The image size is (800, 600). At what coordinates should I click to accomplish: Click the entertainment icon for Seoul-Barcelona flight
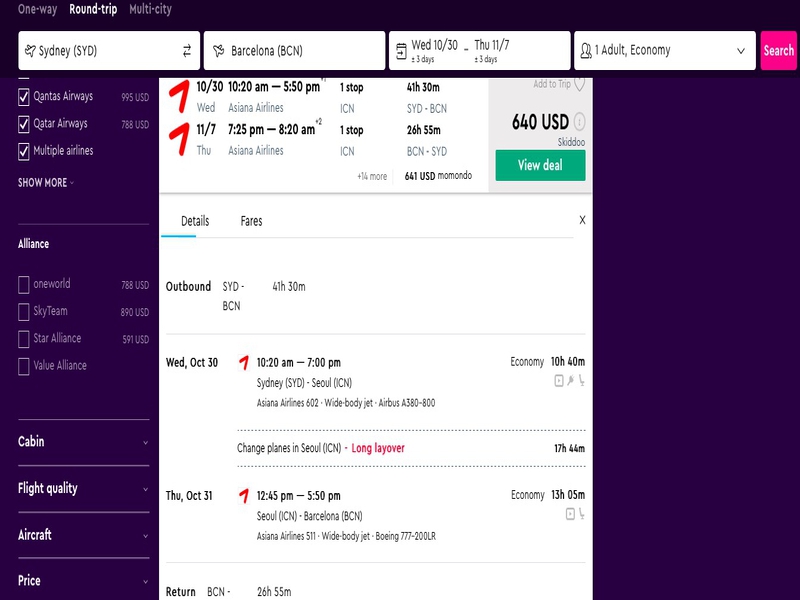[x=570, y=514]
